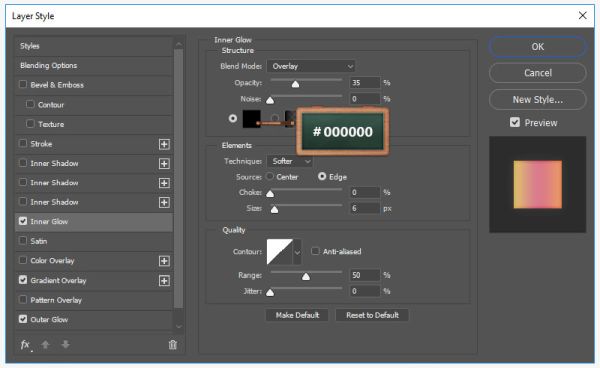Image resolution: width=600 pixels, height=368 pixels.
Task: Click the move effect up arrow
Action: click(x=46, y=345)
